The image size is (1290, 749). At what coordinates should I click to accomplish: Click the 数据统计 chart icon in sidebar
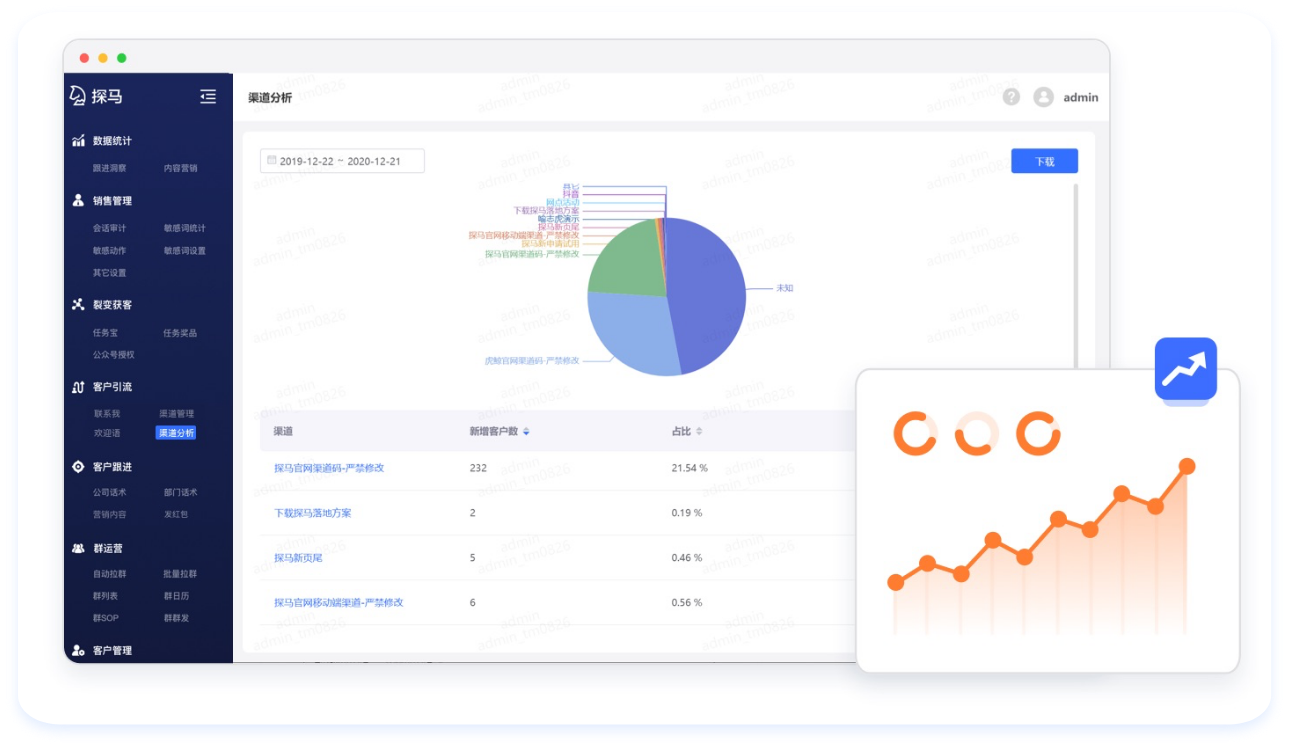[78, 141]
